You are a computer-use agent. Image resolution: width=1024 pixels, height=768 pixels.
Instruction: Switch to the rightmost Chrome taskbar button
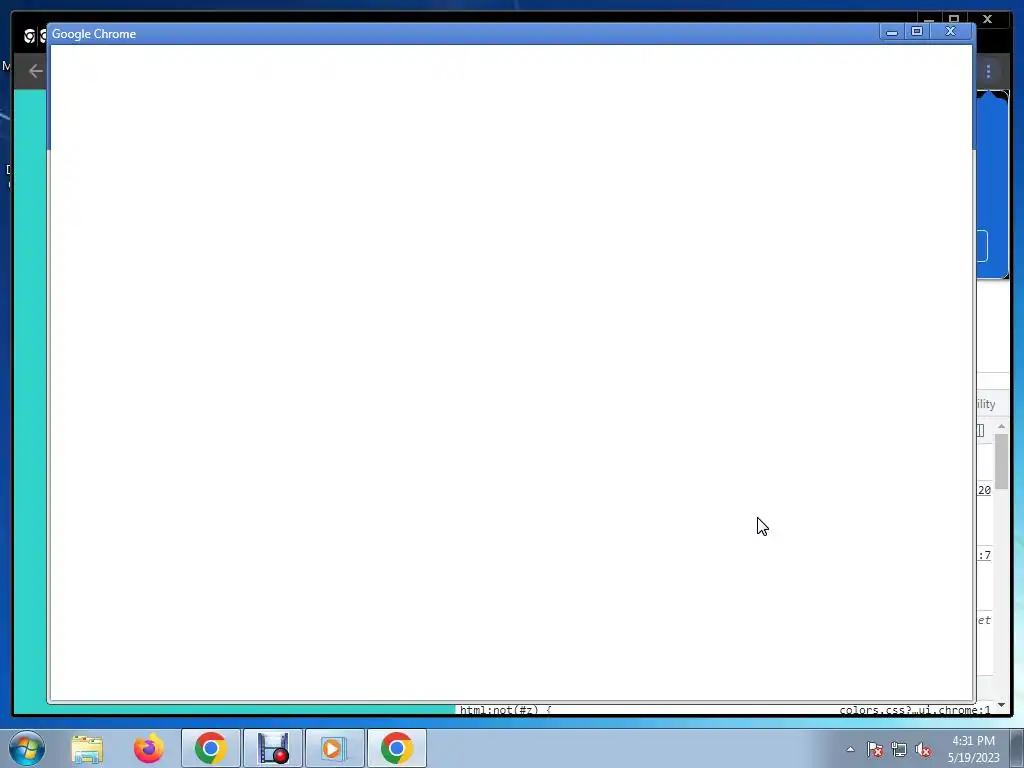[397, 748]
